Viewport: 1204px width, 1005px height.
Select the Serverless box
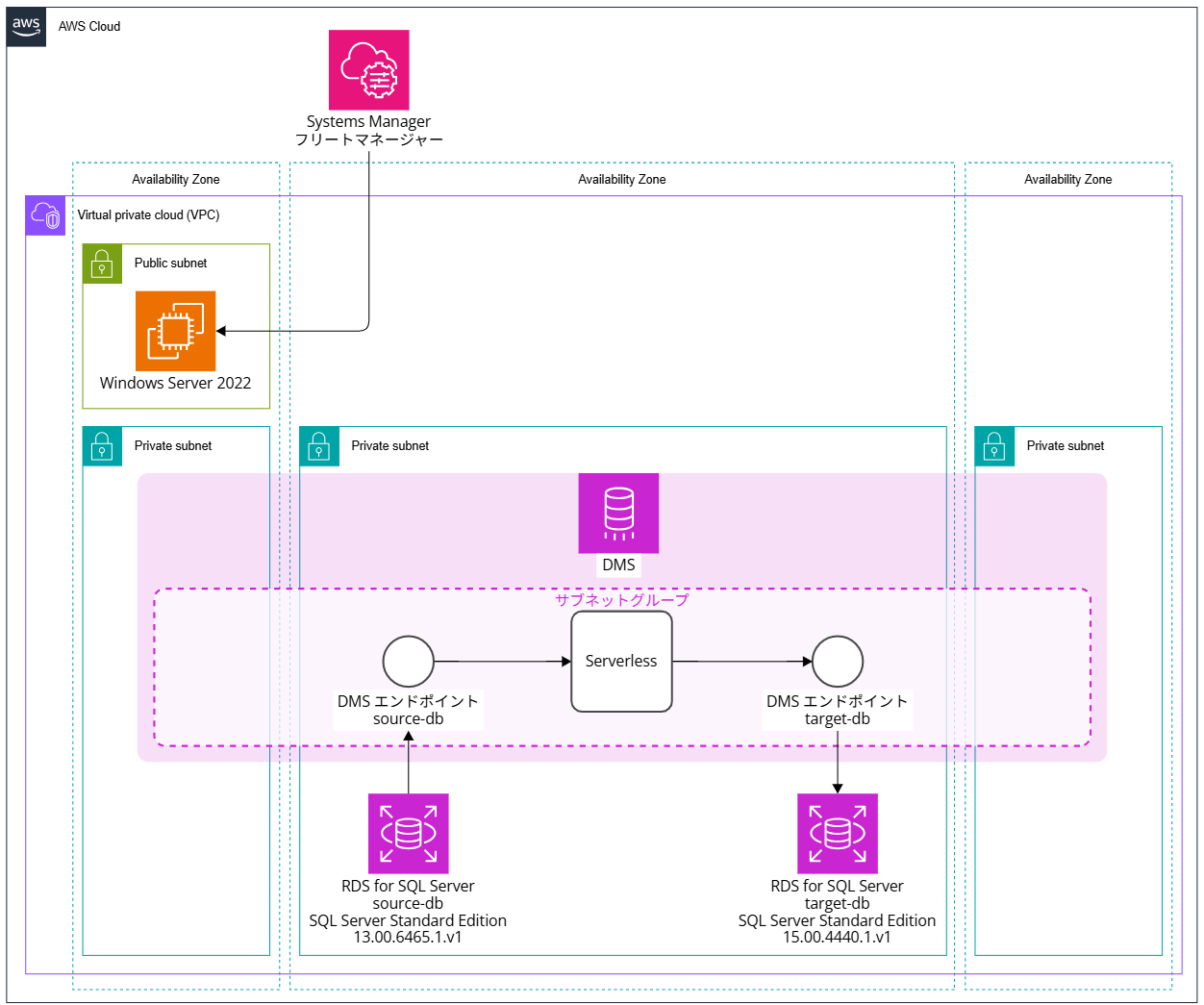[x=621, y=662]
